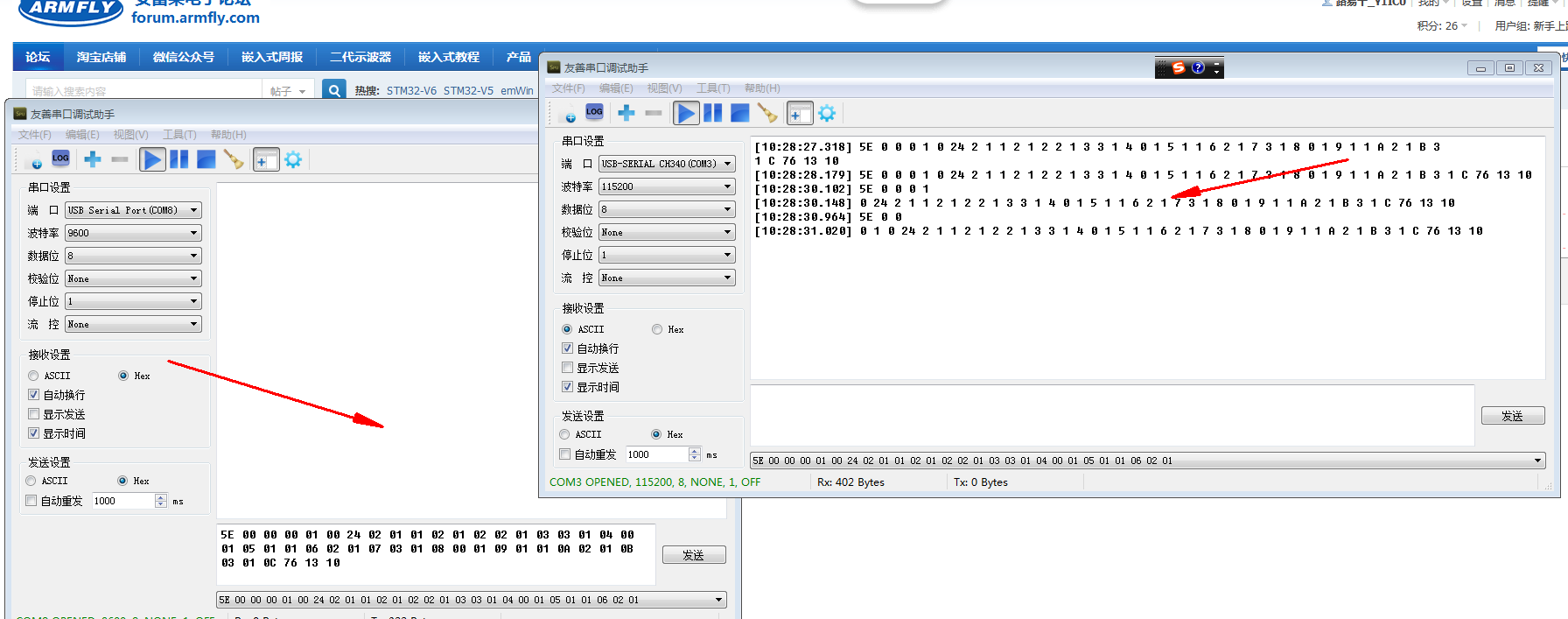This screenshot has height=619, width=1568.
Task: Open 帮助(H) menu in COM3 window
Action: 762,88
